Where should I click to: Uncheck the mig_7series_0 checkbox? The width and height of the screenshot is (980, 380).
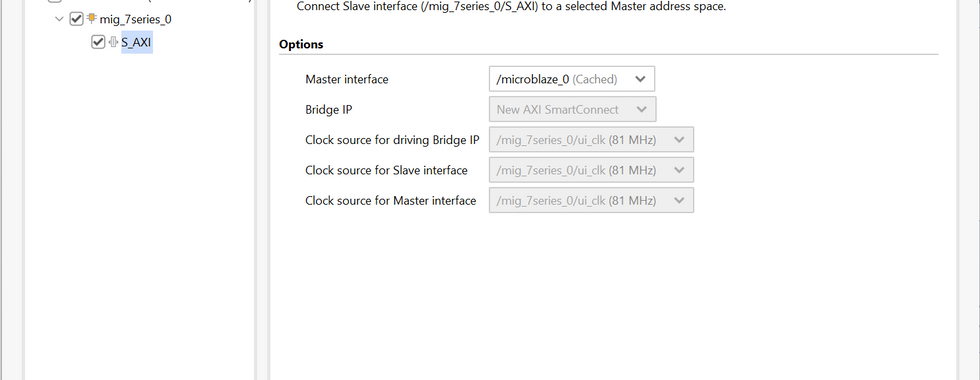tap(76, 19)
